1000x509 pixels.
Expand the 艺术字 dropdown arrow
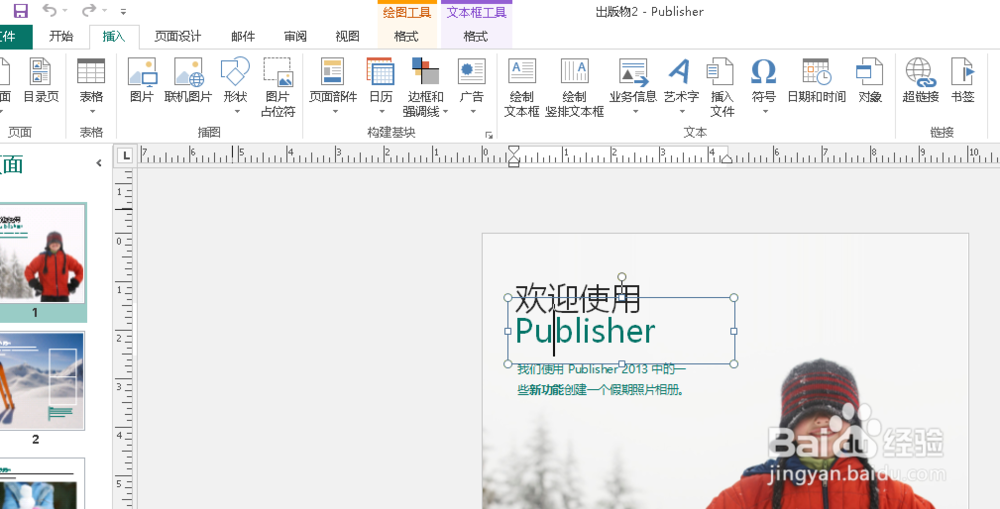(681, 112)
